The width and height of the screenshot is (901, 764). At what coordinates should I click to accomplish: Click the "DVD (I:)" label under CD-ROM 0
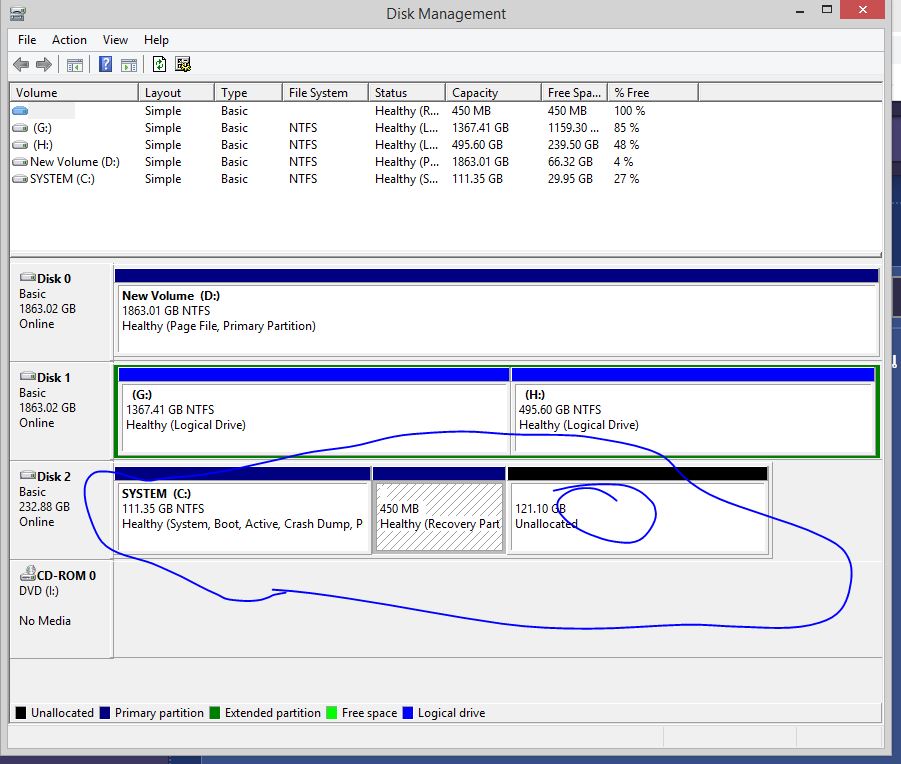point(38,591)
